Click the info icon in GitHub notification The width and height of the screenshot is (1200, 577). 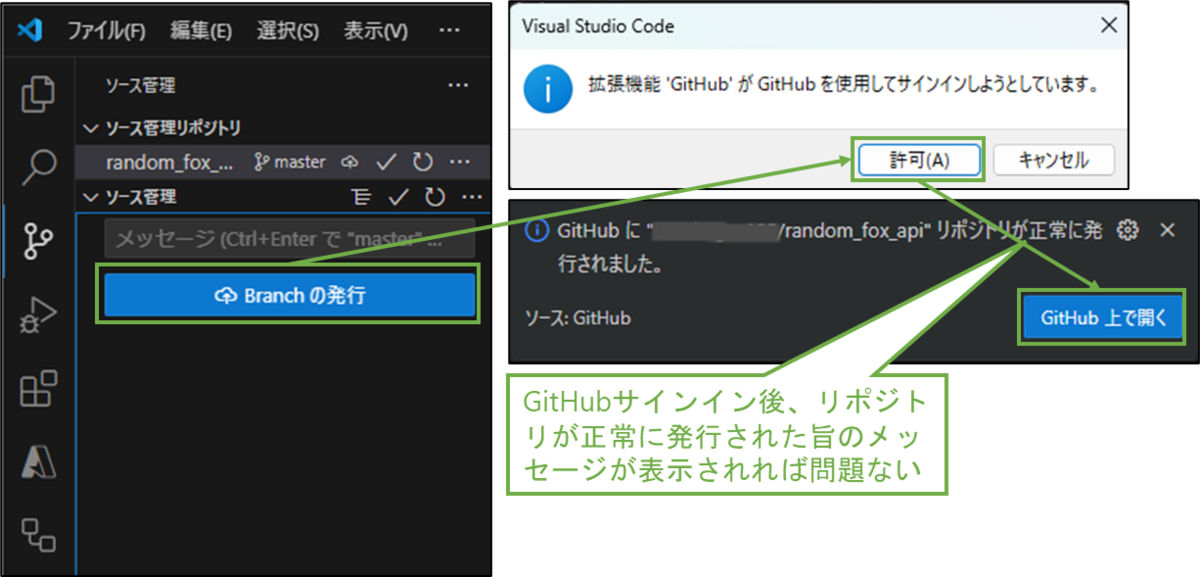click(537, 230)
